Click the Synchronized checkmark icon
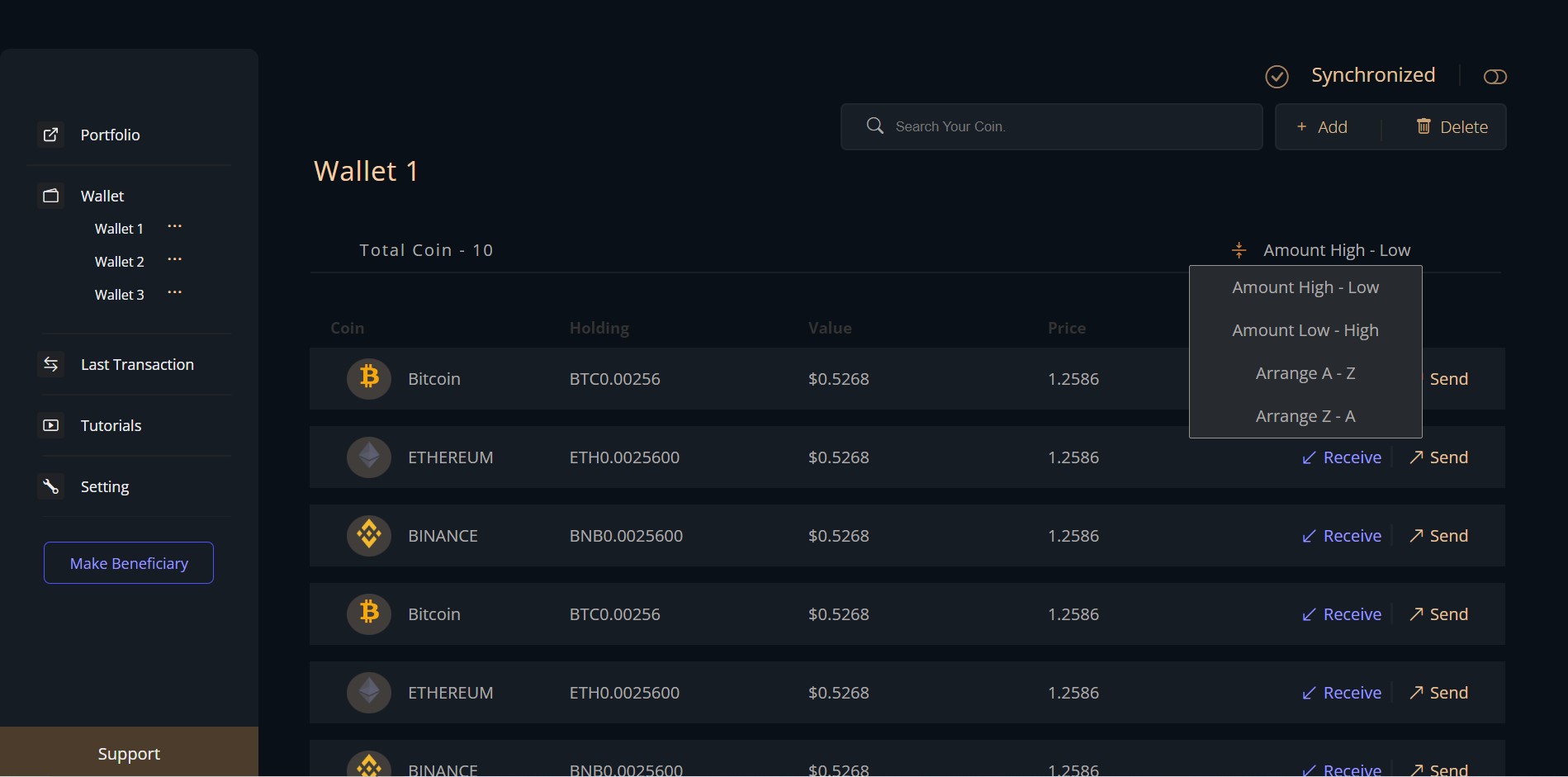 click(x=1277, y=77)
